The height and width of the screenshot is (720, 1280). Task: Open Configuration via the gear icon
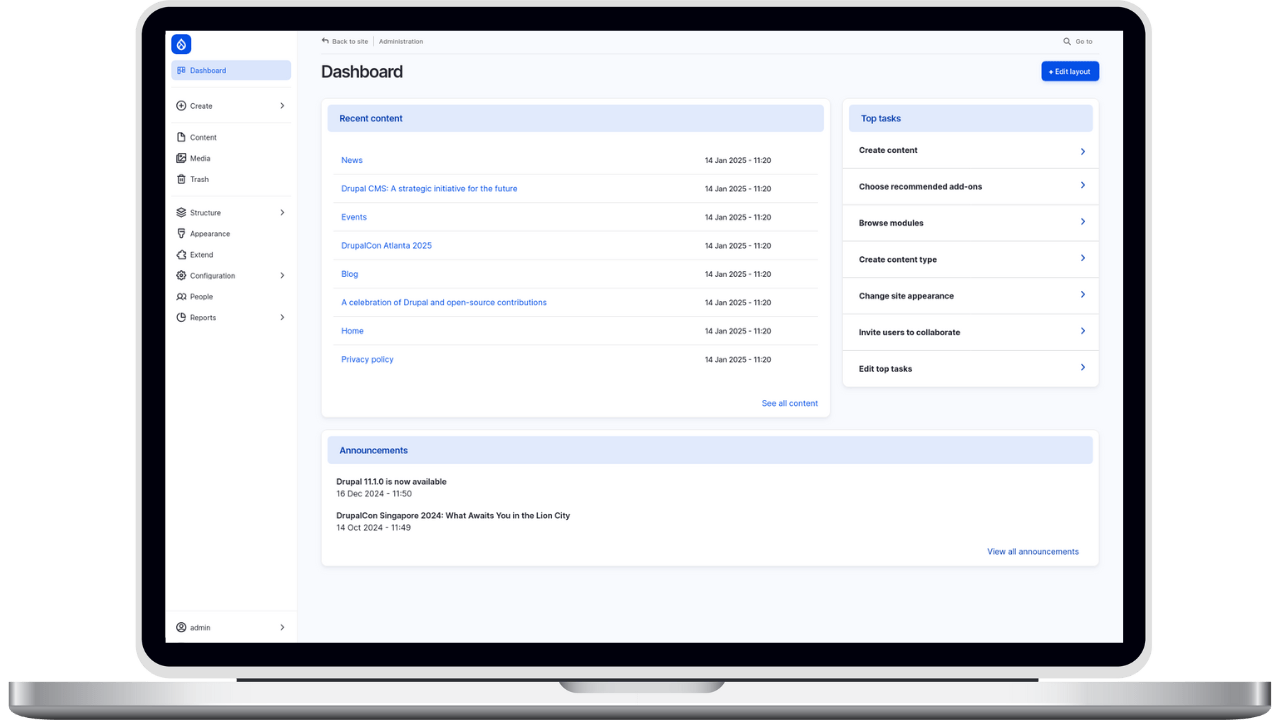[181, 275]
